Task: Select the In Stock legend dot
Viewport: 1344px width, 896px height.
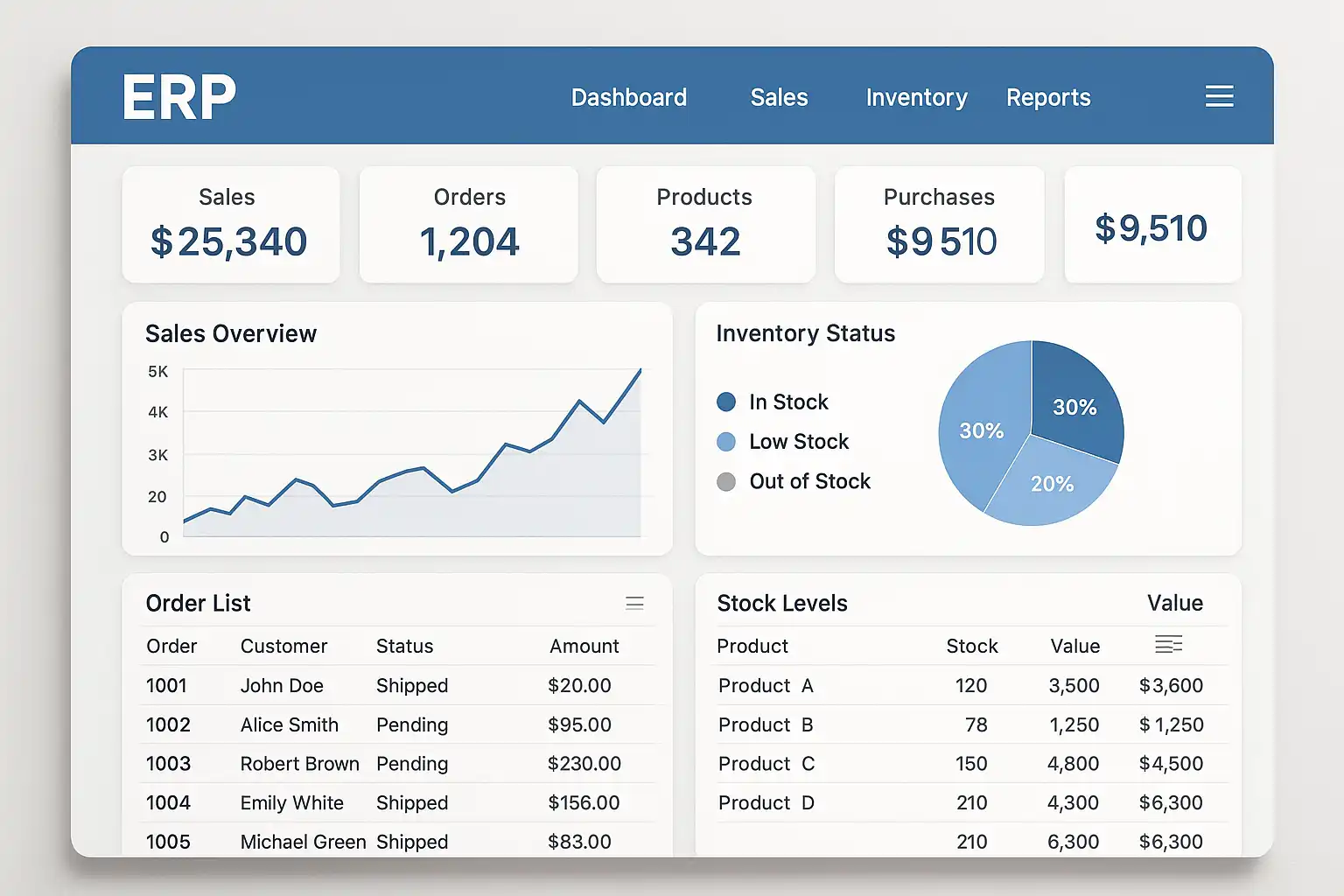Action: coord(726,402)
